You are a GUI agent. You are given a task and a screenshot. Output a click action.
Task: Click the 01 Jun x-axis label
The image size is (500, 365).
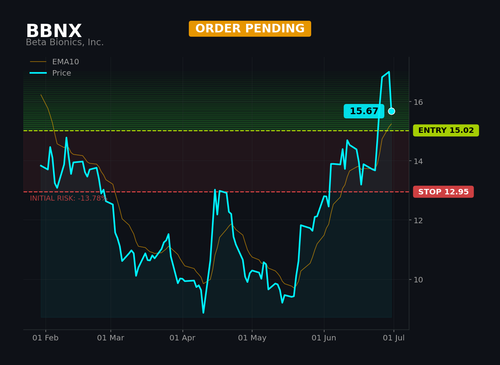pyautogui.click(x=324, y=338)
